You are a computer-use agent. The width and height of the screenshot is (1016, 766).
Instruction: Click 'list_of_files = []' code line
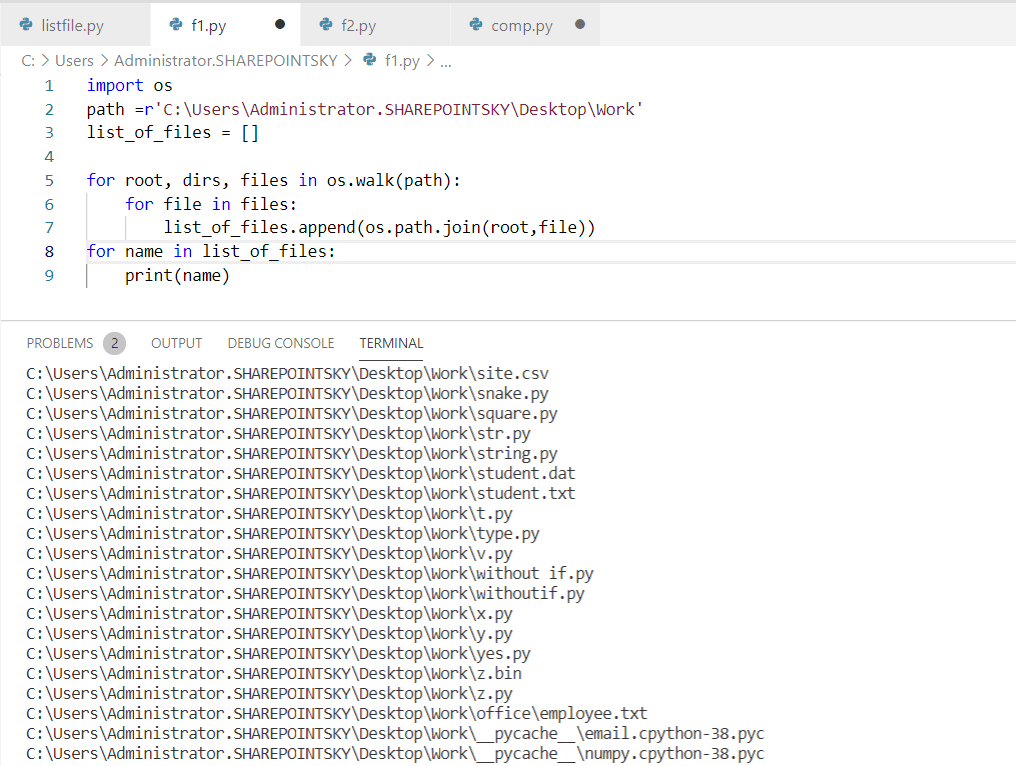coord(173,133)
